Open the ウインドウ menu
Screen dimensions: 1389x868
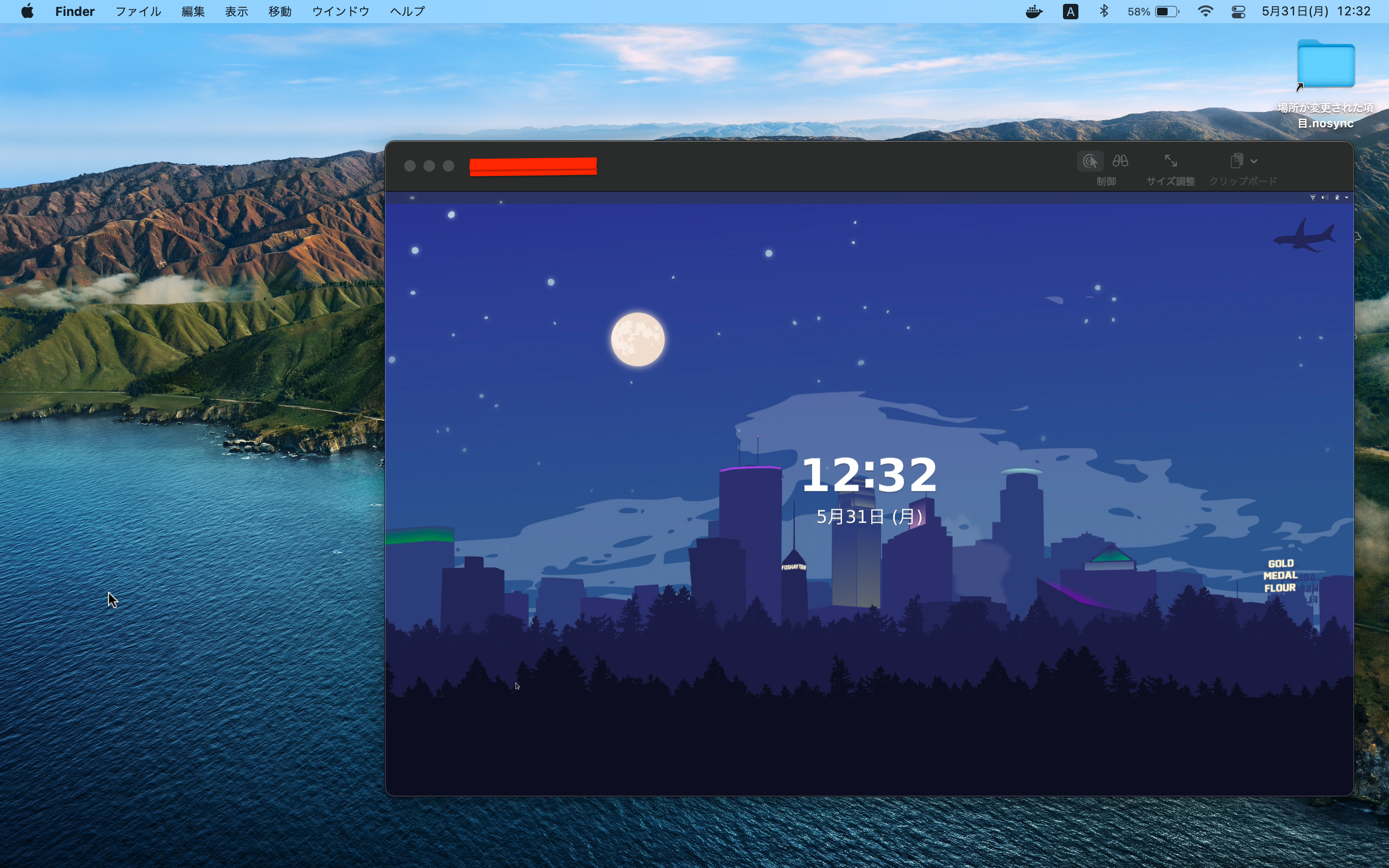[x=340, y=12]
